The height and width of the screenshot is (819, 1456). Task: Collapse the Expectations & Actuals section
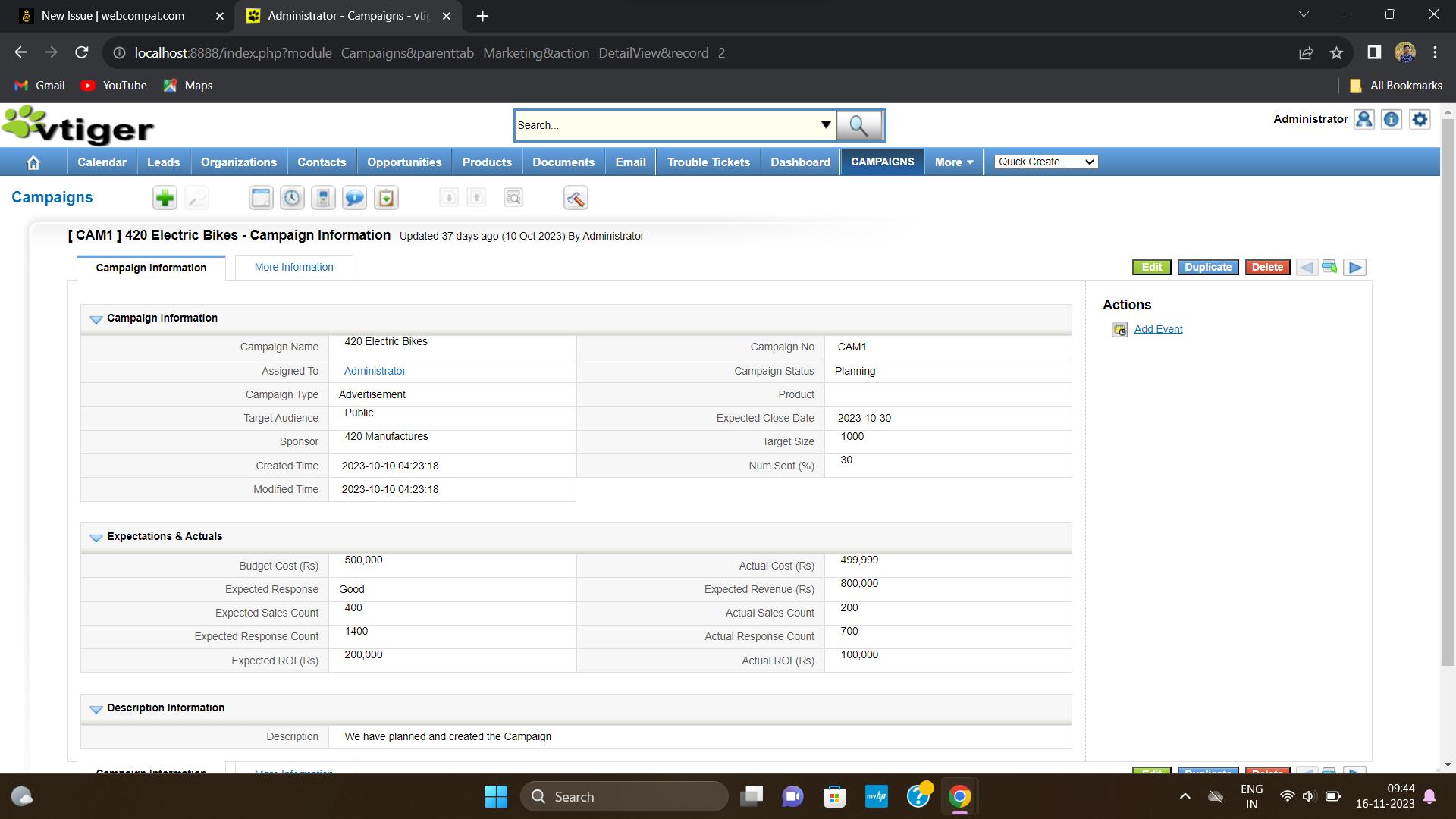[96, 538]
